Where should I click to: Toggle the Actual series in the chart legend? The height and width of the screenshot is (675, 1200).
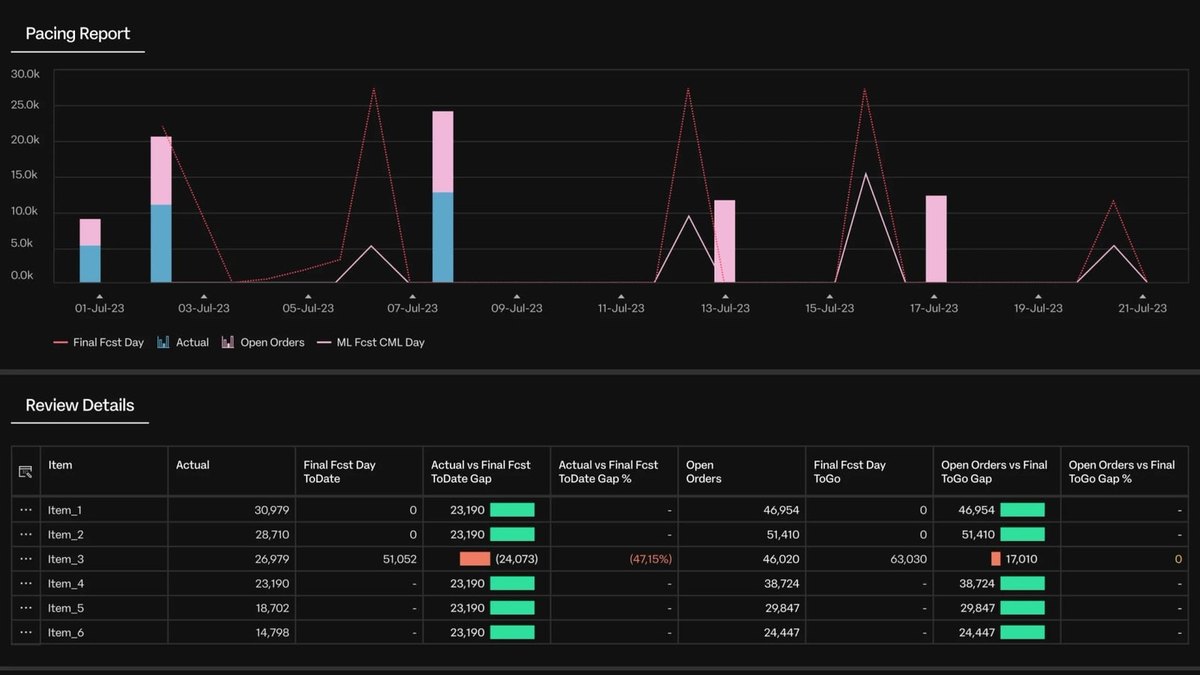pos(183,342)
